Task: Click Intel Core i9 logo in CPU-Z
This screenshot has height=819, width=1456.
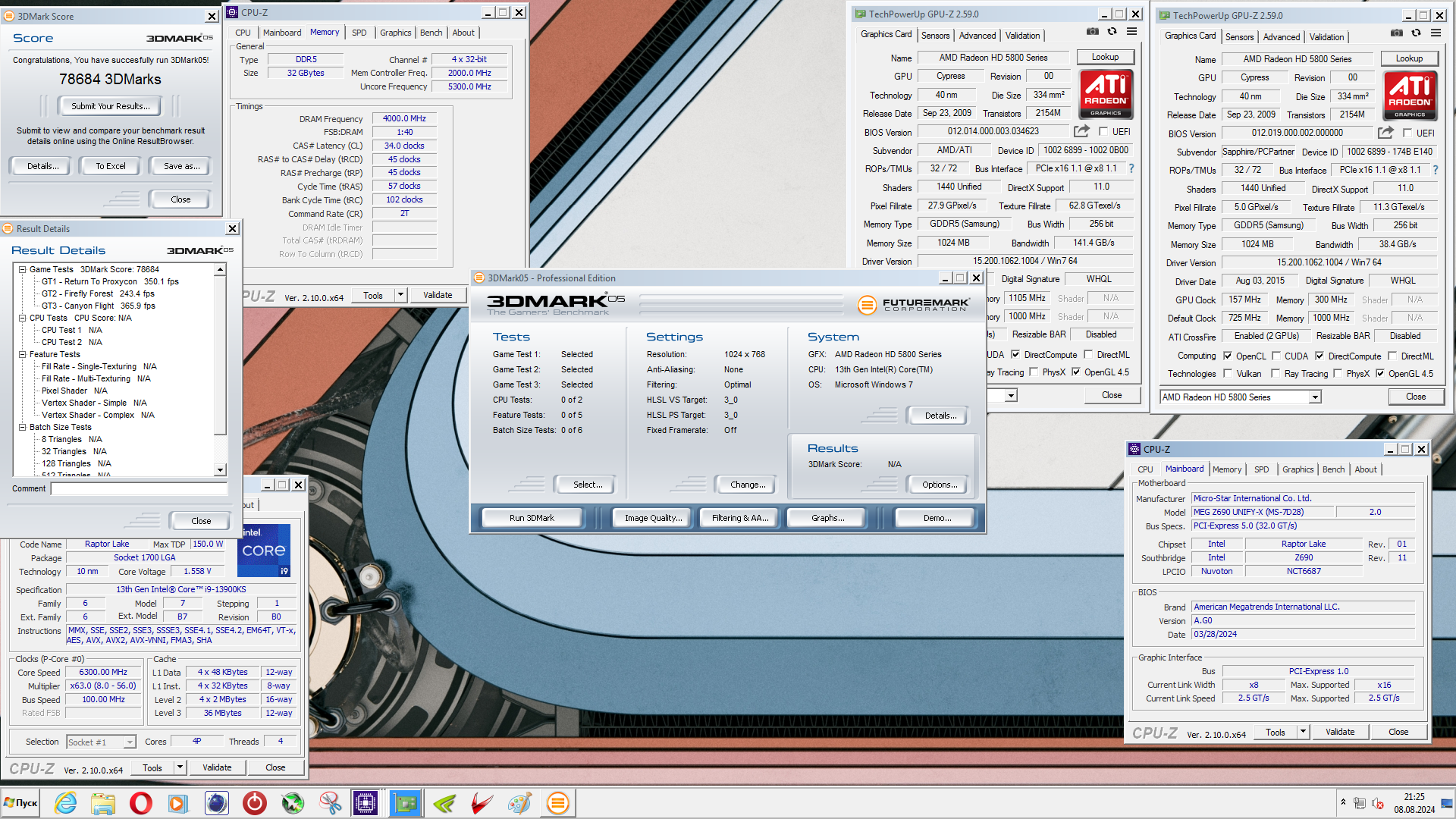Action: coord(264,551)
